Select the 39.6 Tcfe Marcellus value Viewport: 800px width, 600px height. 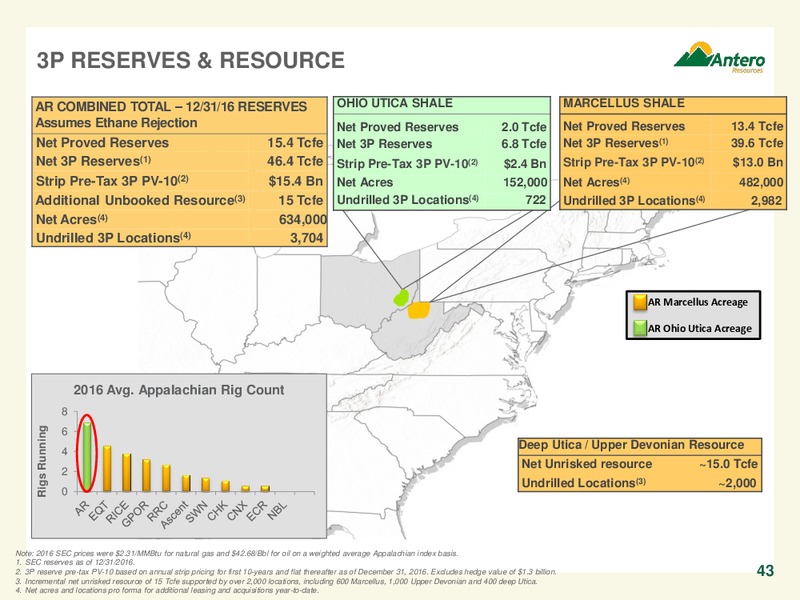pos(757,143)
